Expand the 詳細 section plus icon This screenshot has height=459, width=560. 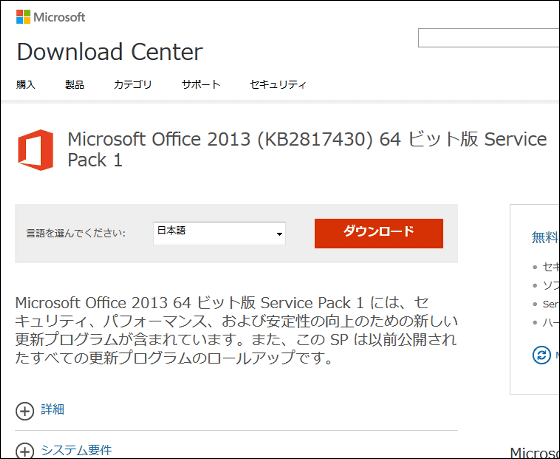click(25, 411)
